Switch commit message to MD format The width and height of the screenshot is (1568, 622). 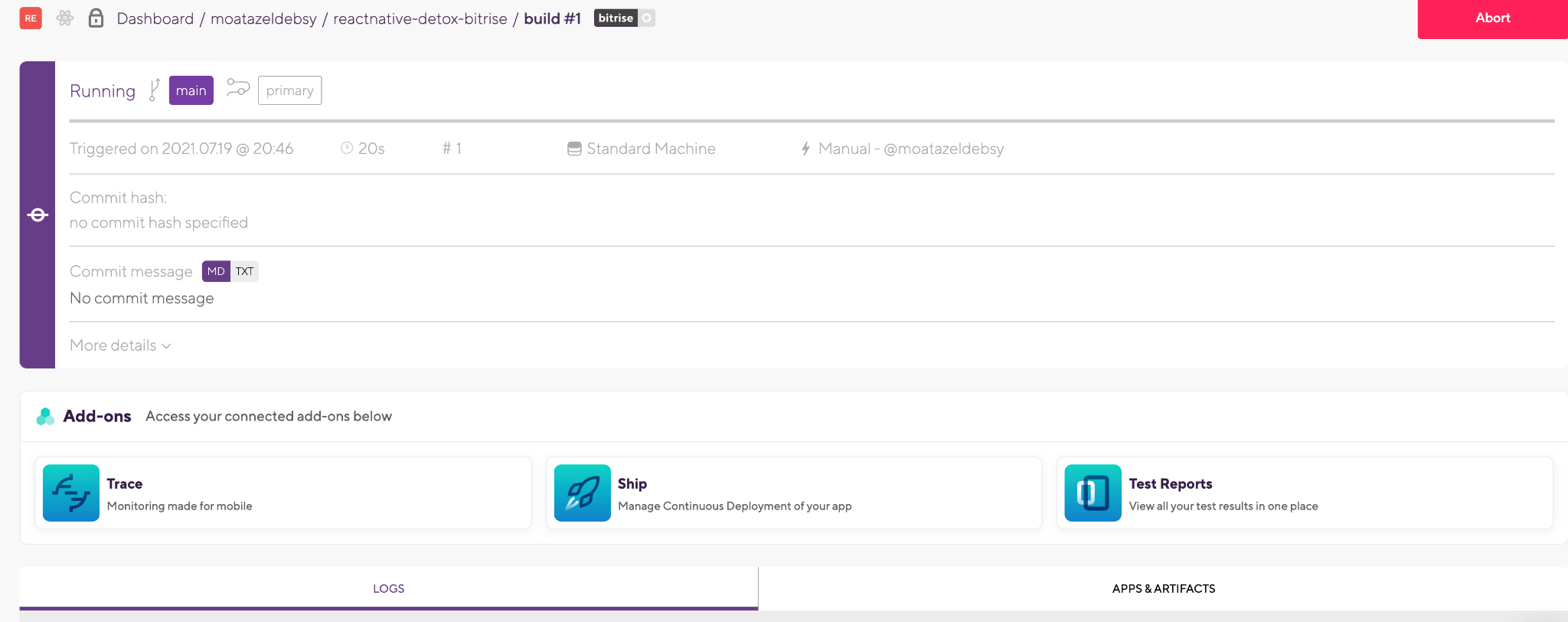pos(216,271)
